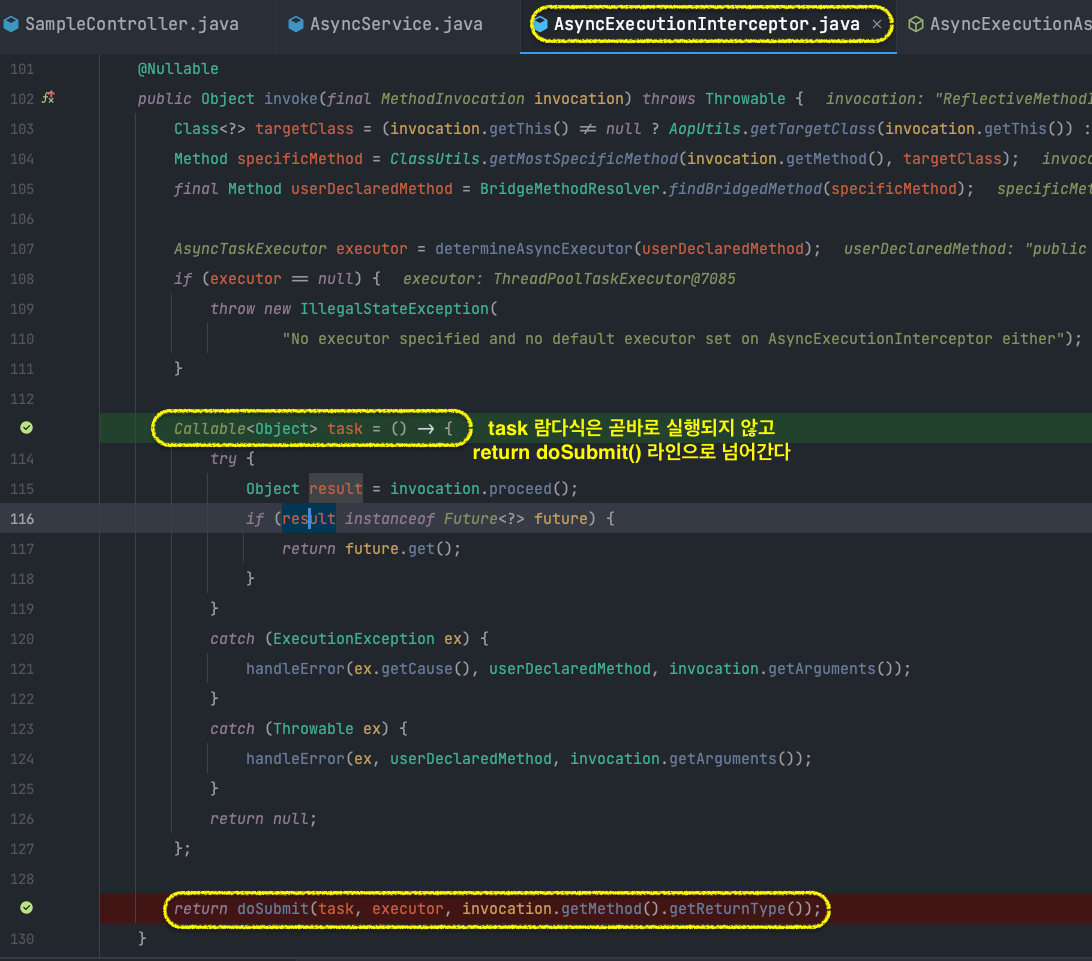Click getMostSpecificMethod on line 104
Screen dimensions: 1092x961
(584, 159)
